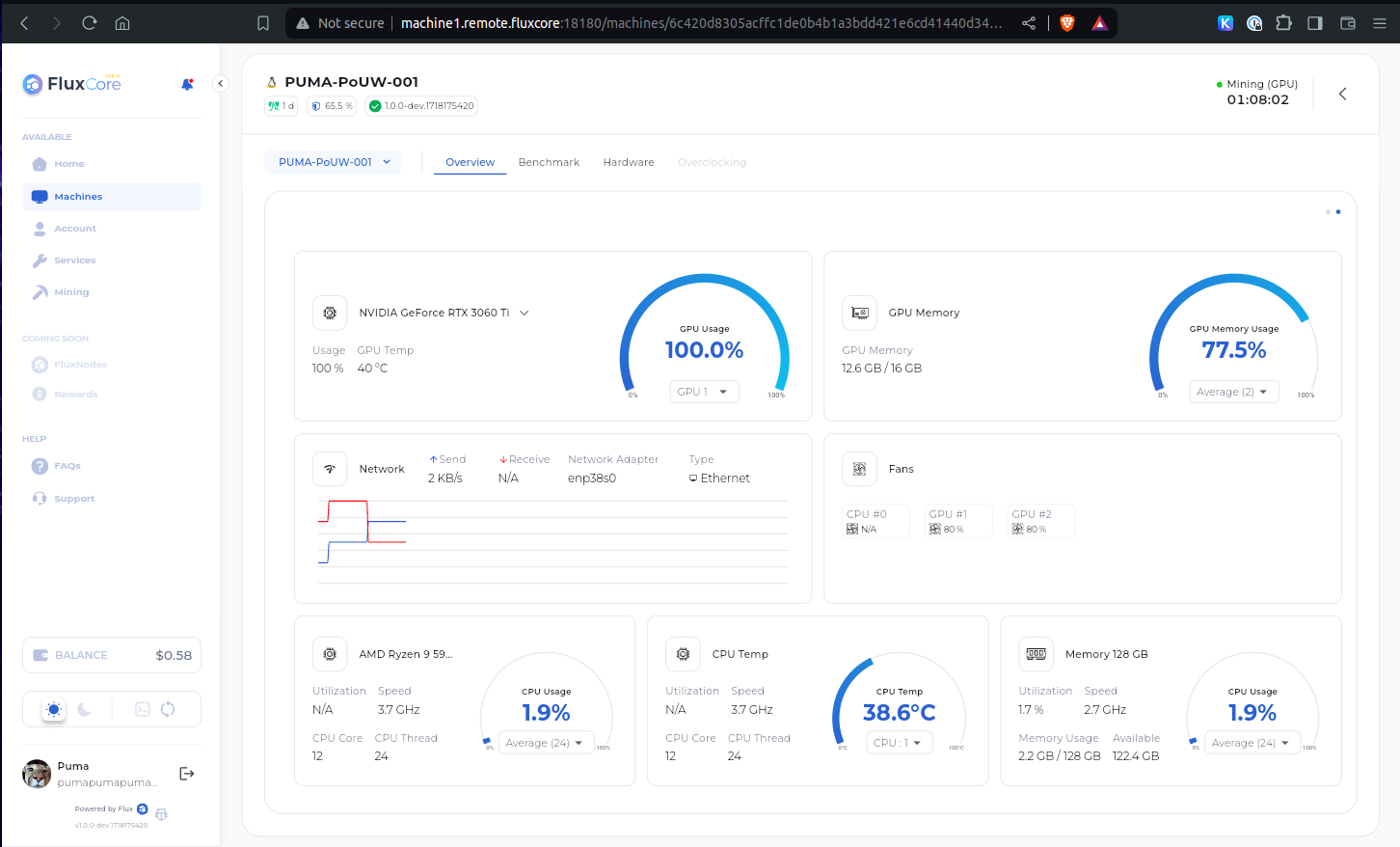The image size is (1400, 847).
Task: Switch to first page dot of overview carousel
Action: click(x=1328, y=211)
